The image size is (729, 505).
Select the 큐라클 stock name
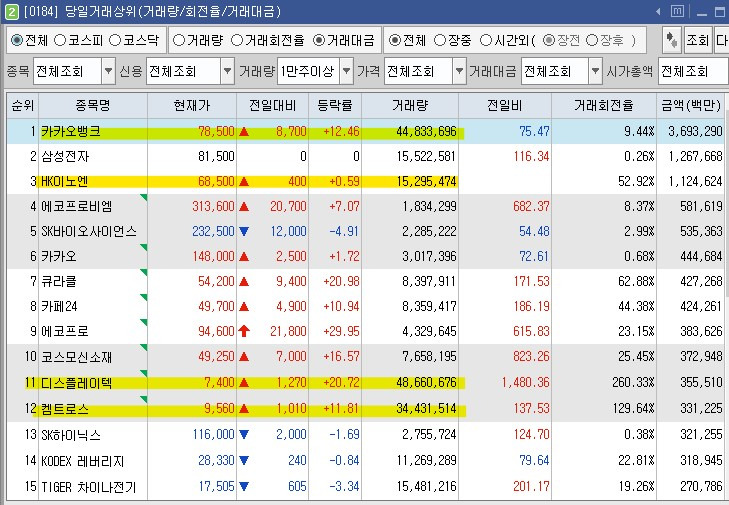coord(59,281)
